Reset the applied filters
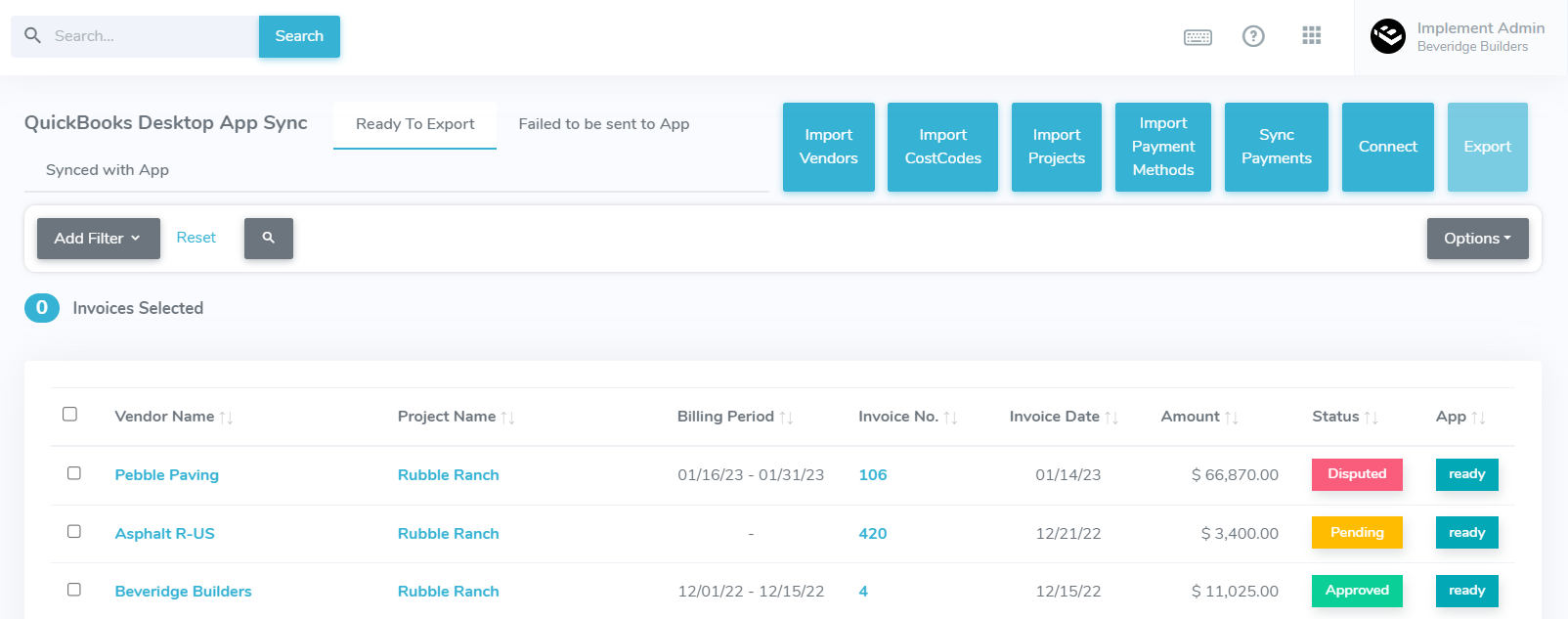The height and width of the screenshot is (619, 1568). pyautogui.click(x=196, y=238)
